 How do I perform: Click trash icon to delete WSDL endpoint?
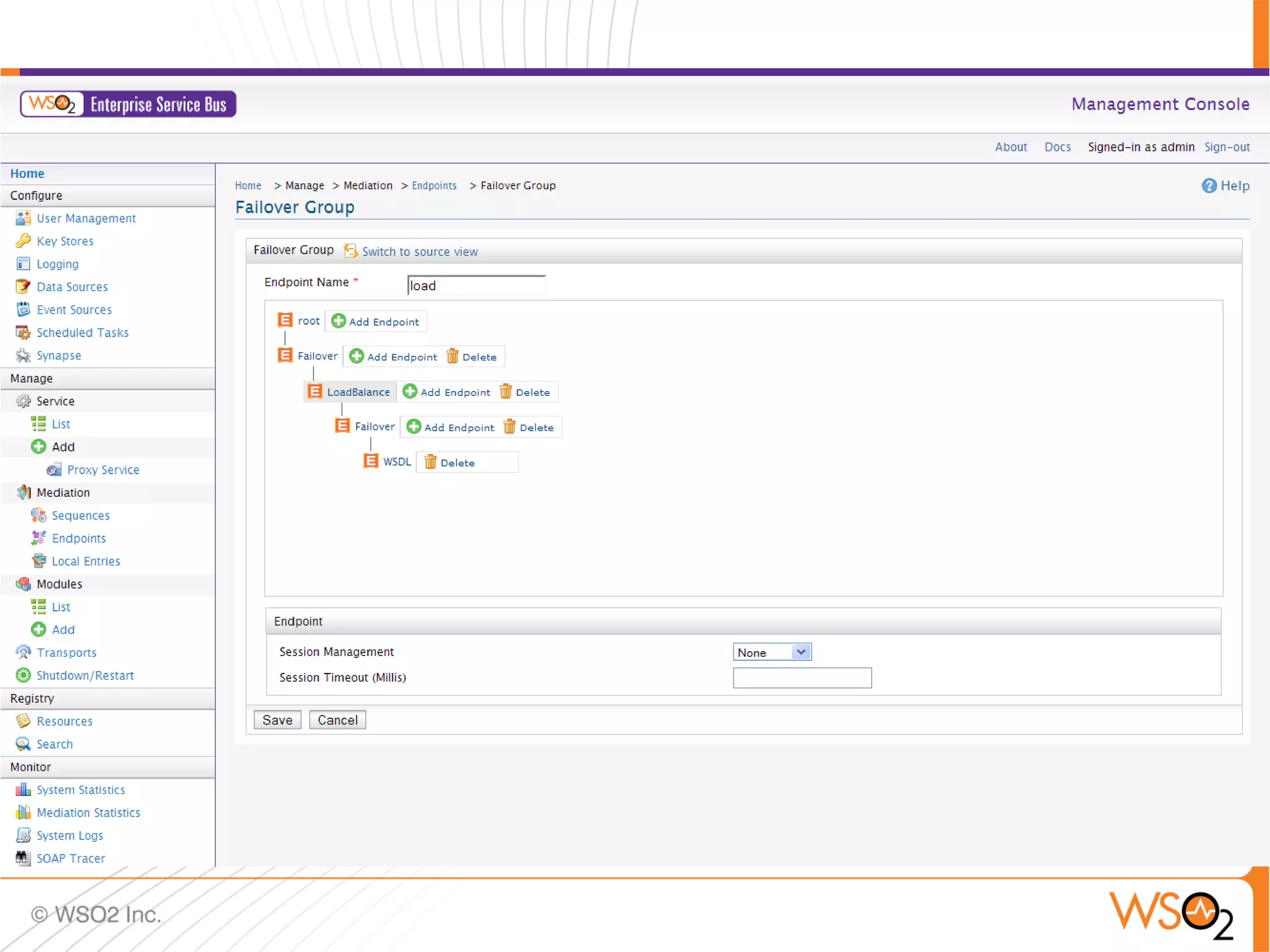point(430,462)
